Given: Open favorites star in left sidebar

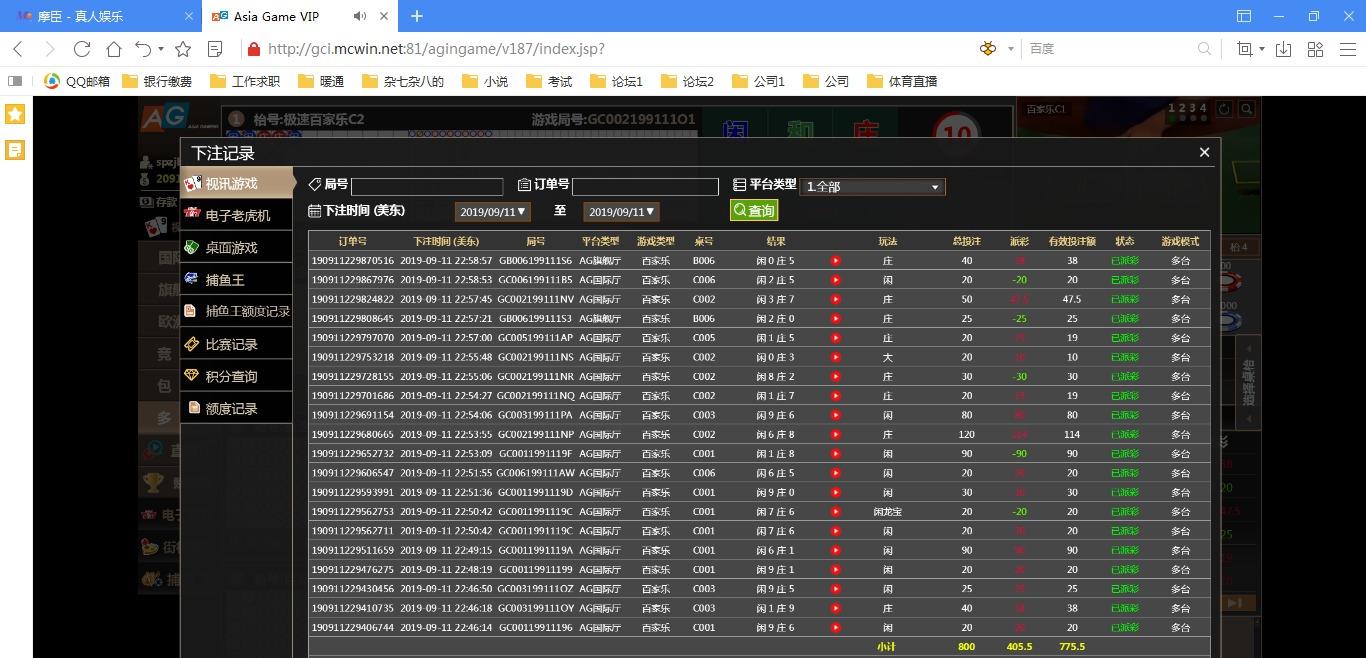Looking at the screenshot, I should click(15, 114).
